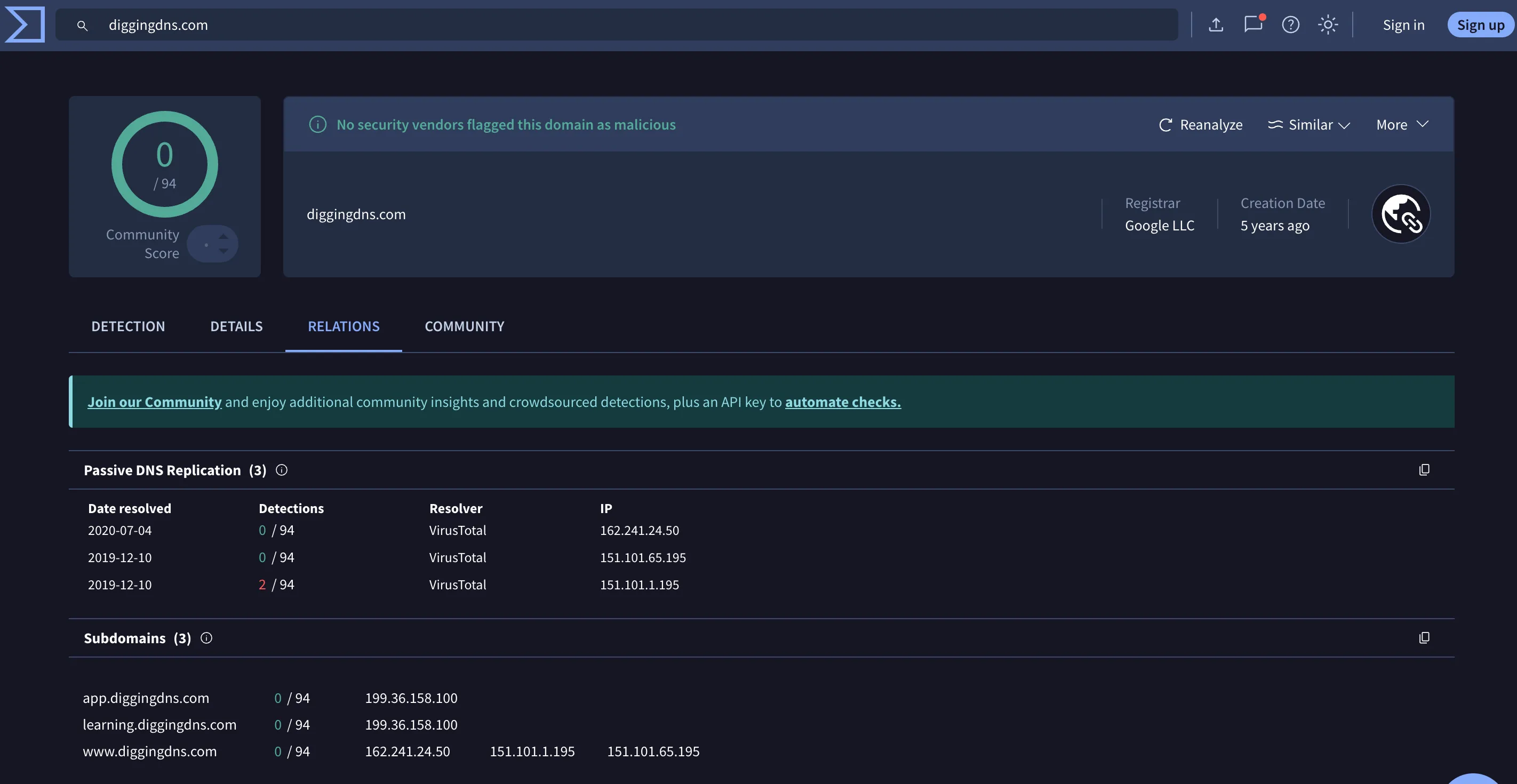1517x784 pixels.
Task: Open the VT Graph globe icon
Action: 1401,213
